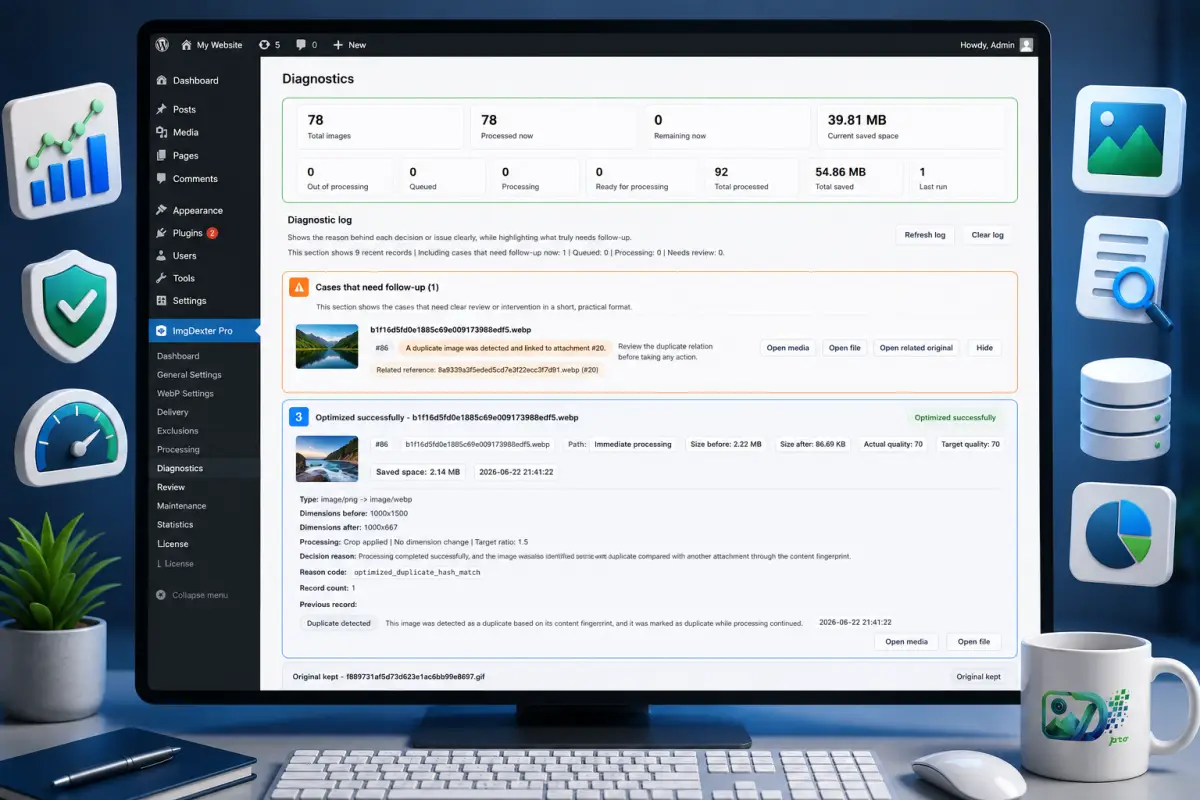Click the Duplicate detected tag
1200x800 pixels.
point(338,623)
